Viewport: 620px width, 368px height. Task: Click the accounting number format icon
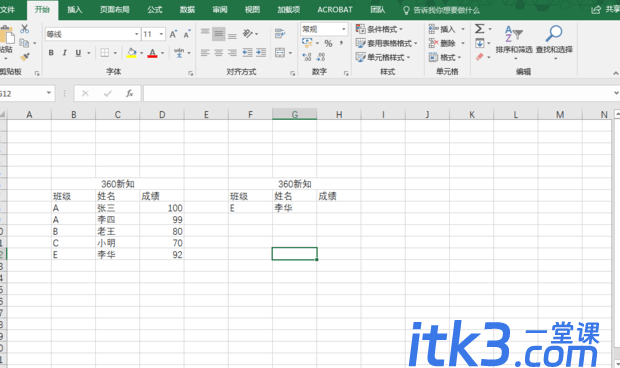point(307,43)
